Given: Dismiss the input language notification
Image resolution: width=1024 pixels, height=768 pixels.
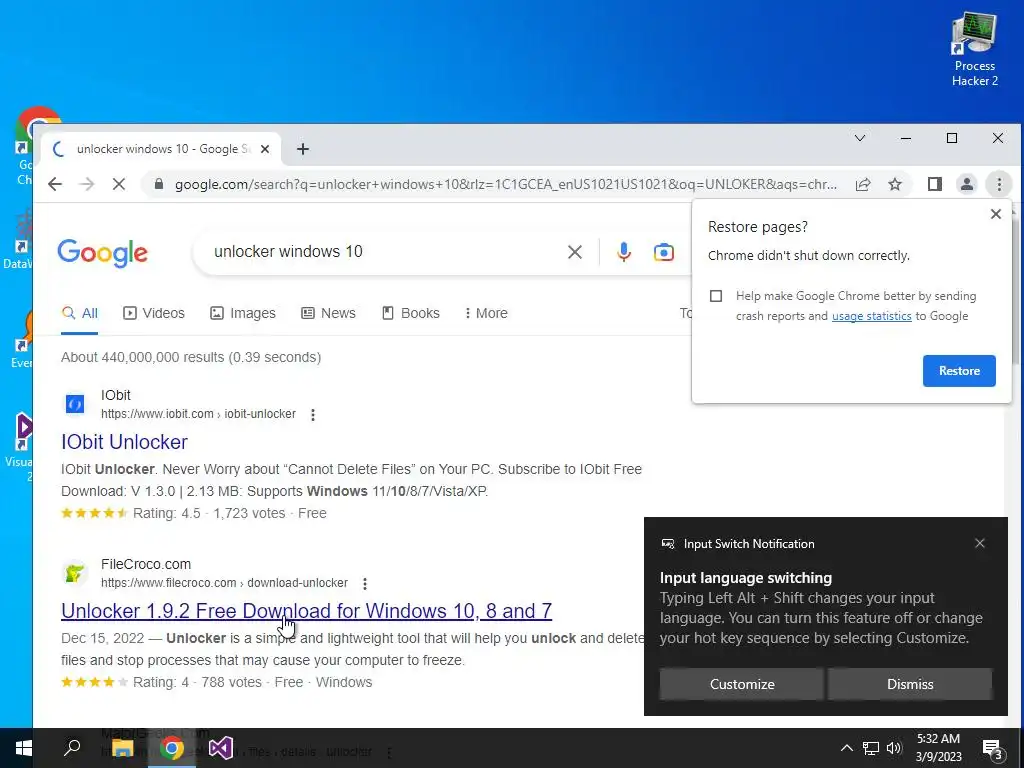Looking at the screenshot, I should [x=910, y=684].
